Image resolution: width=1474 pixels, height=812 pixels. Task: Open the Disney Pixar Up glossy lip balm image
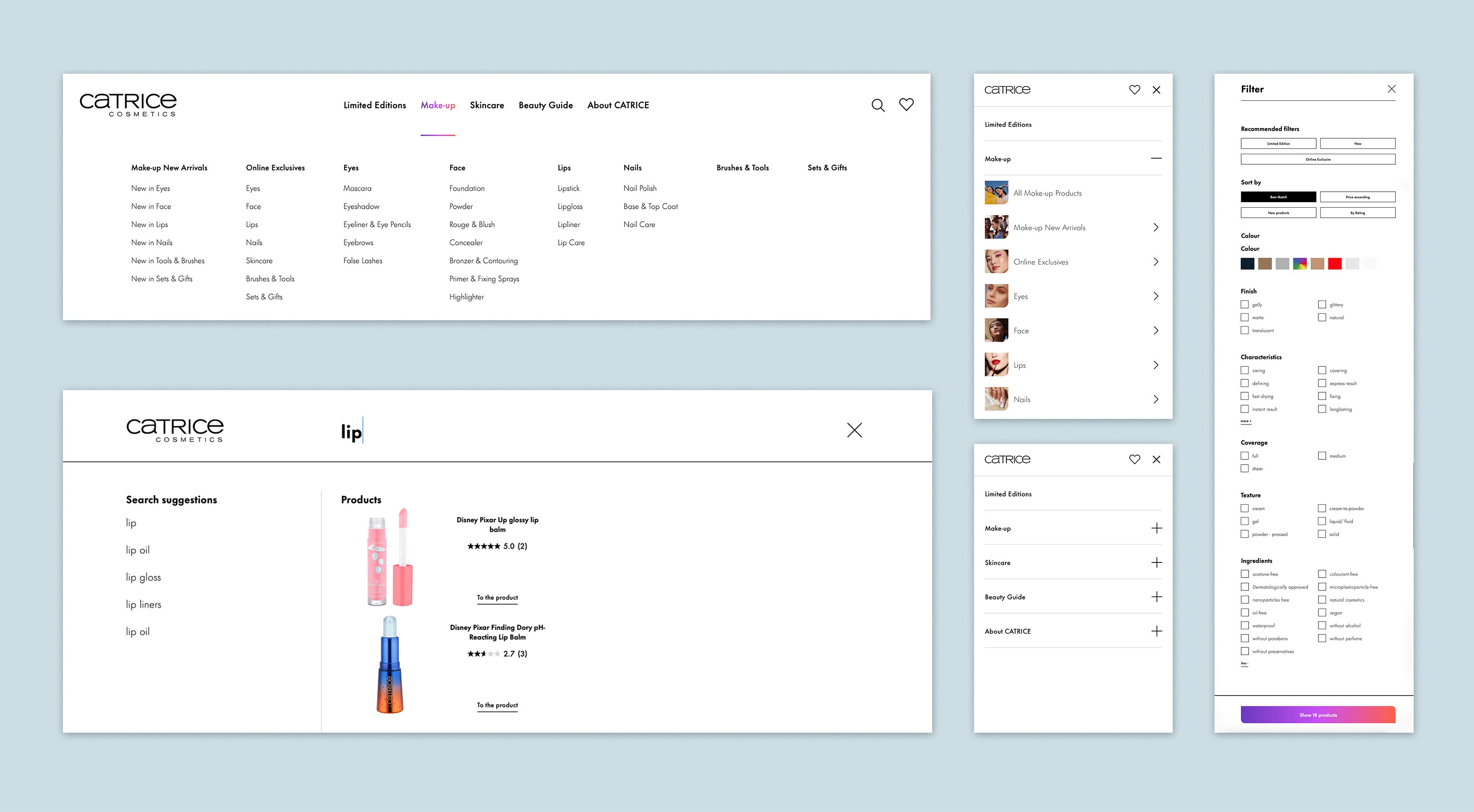pyautogui.click(x=390, y=557)
